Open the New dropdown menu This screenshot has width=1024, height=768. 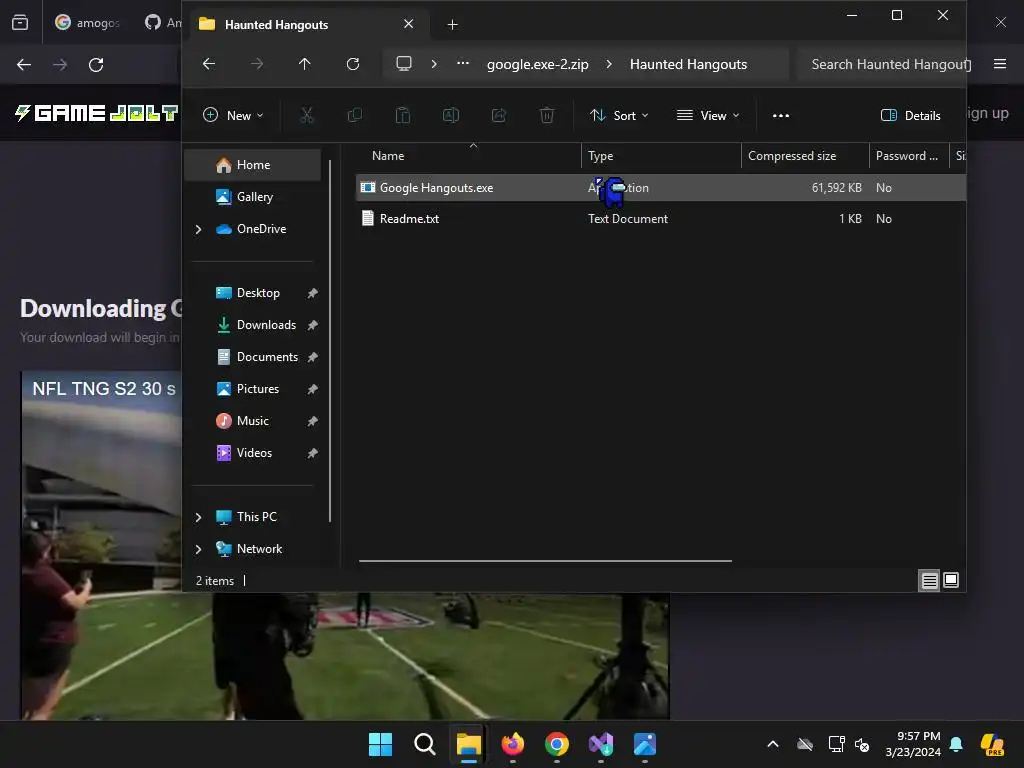point(232,116)
